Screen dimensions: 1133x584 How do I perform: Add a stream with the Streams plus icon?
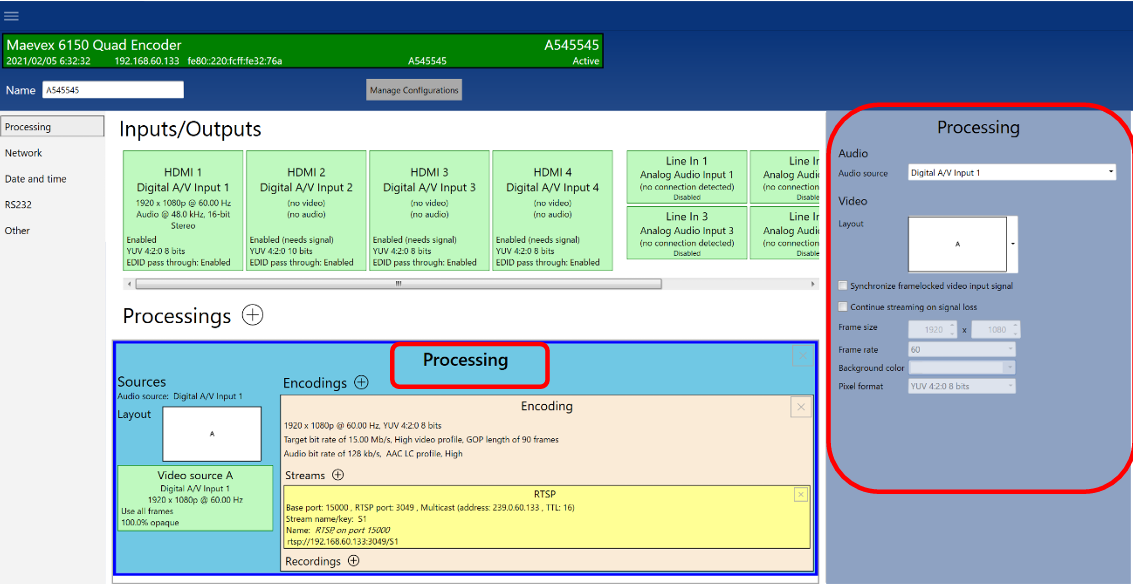(x=337, y=475)
